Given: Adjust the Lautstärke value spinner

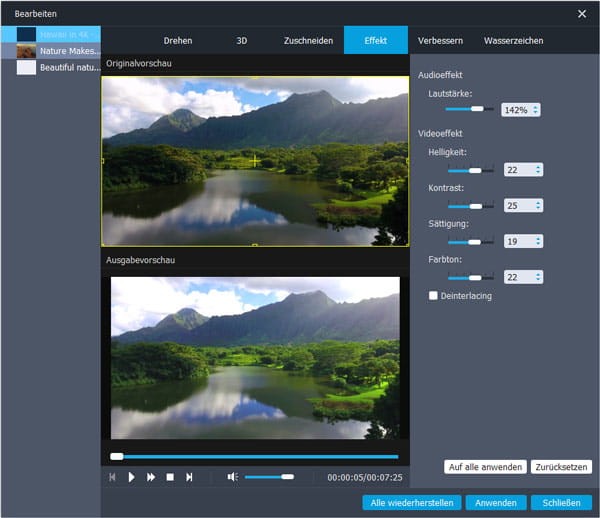Looking at the screenshot, I should tap(520, 109).
